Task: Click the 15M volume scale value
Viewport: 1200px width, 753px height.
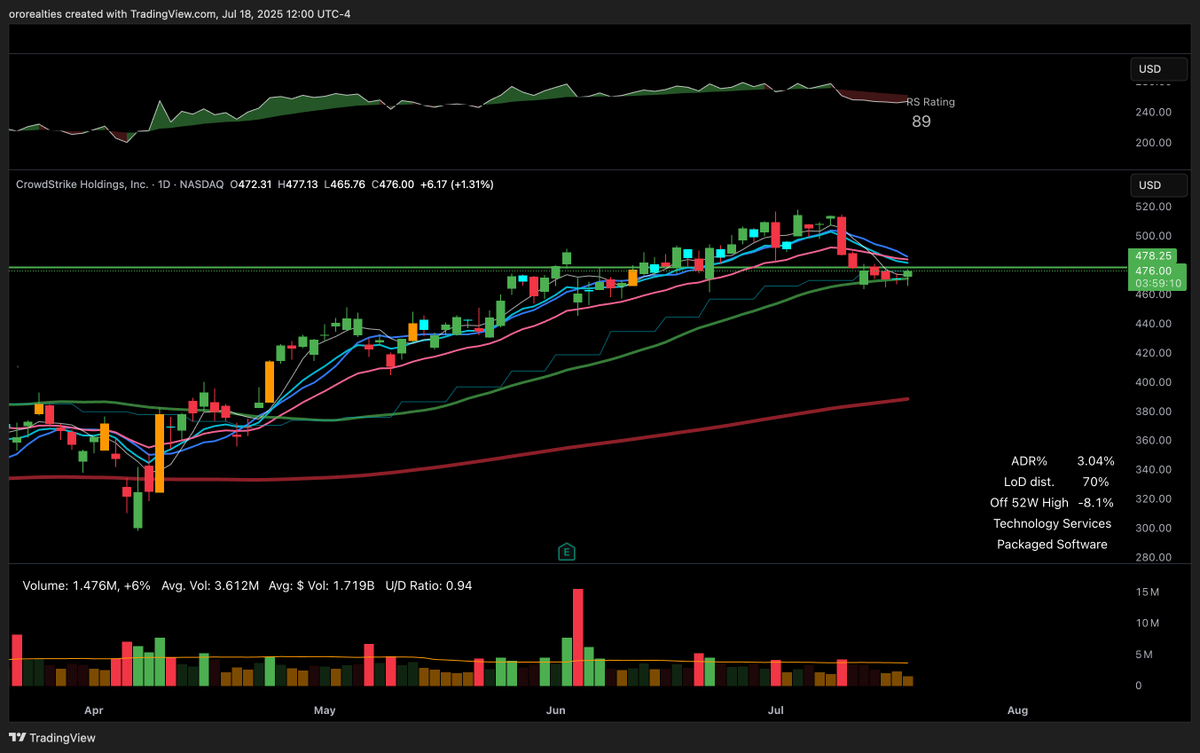Action: (1147, 593)
